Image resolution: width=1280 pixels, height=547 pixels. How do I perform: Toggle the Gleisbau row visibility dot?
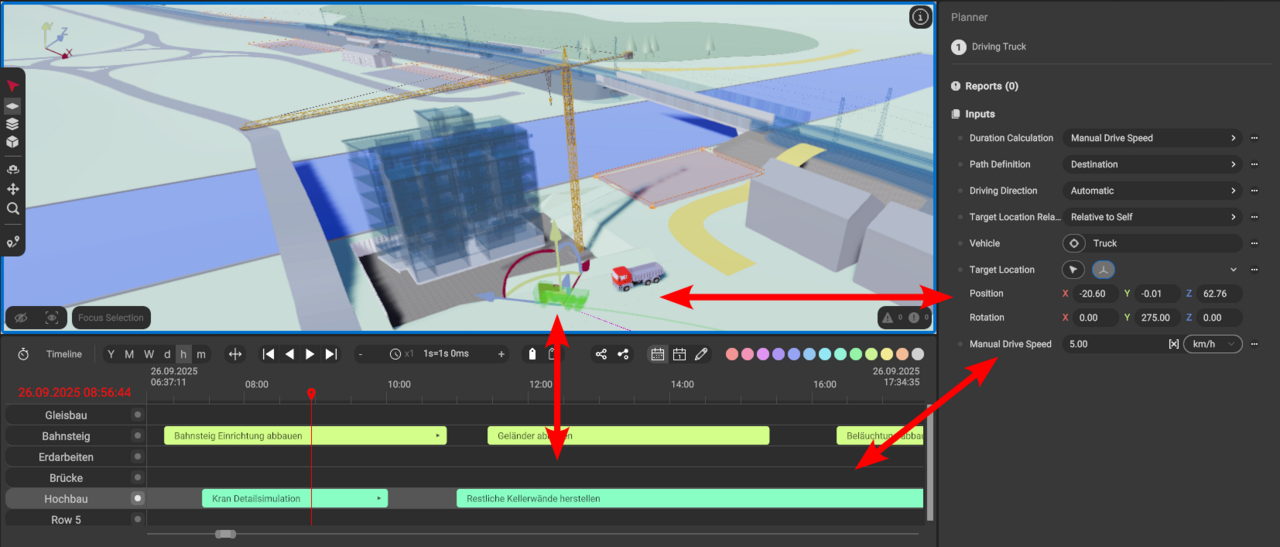(138, 414)
